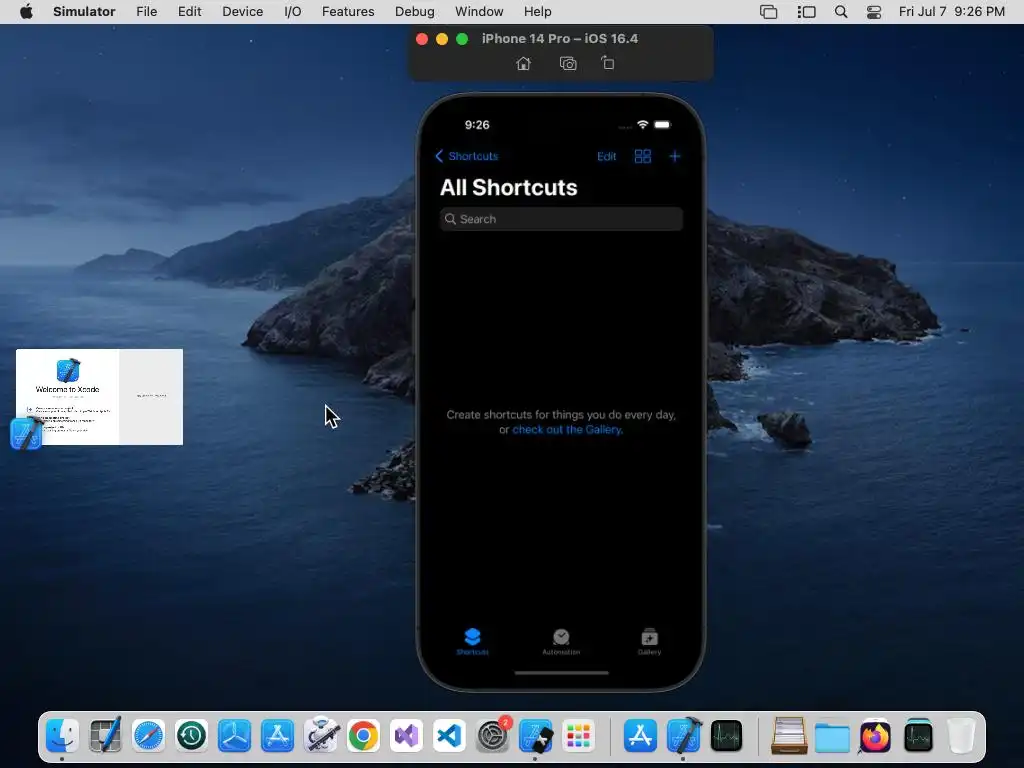Screen dimensions: 1024x768
Task: Open Time Machine from the Dock
Action: point(191,736)
